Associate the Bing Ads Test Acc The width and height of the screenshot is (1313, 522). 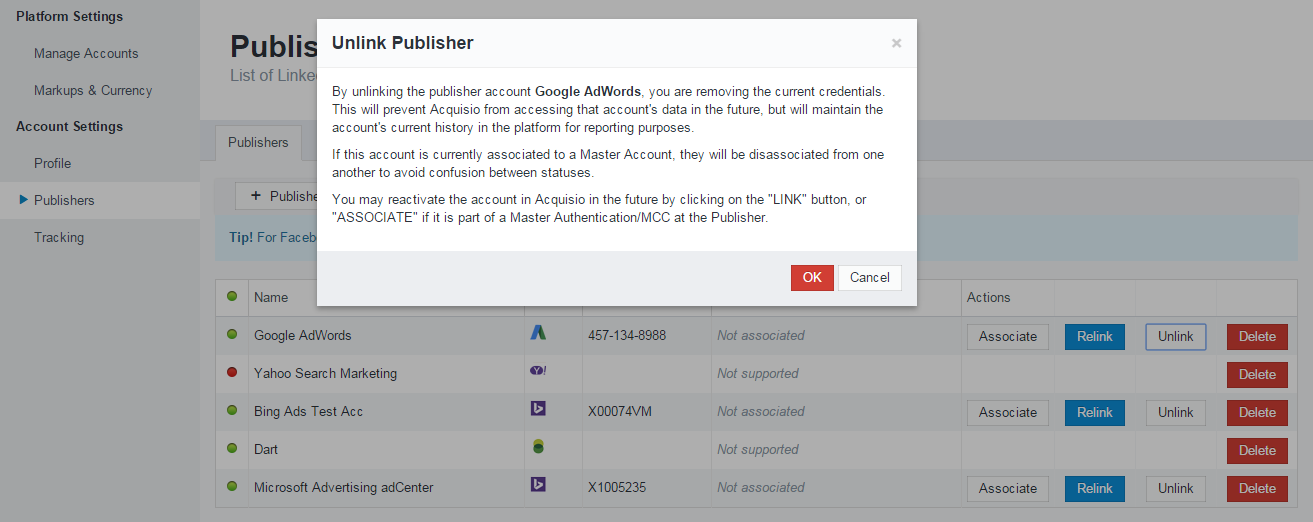coord(1008,413)
